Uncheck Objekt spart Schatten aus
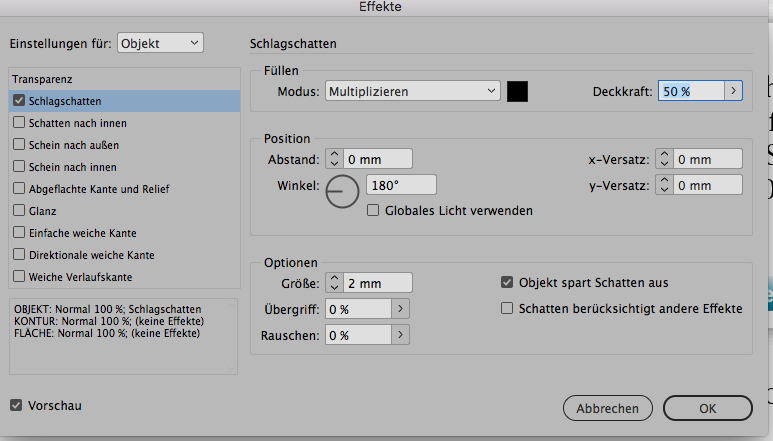The width and height of the screenshot is (773, 441). [508, 283]
